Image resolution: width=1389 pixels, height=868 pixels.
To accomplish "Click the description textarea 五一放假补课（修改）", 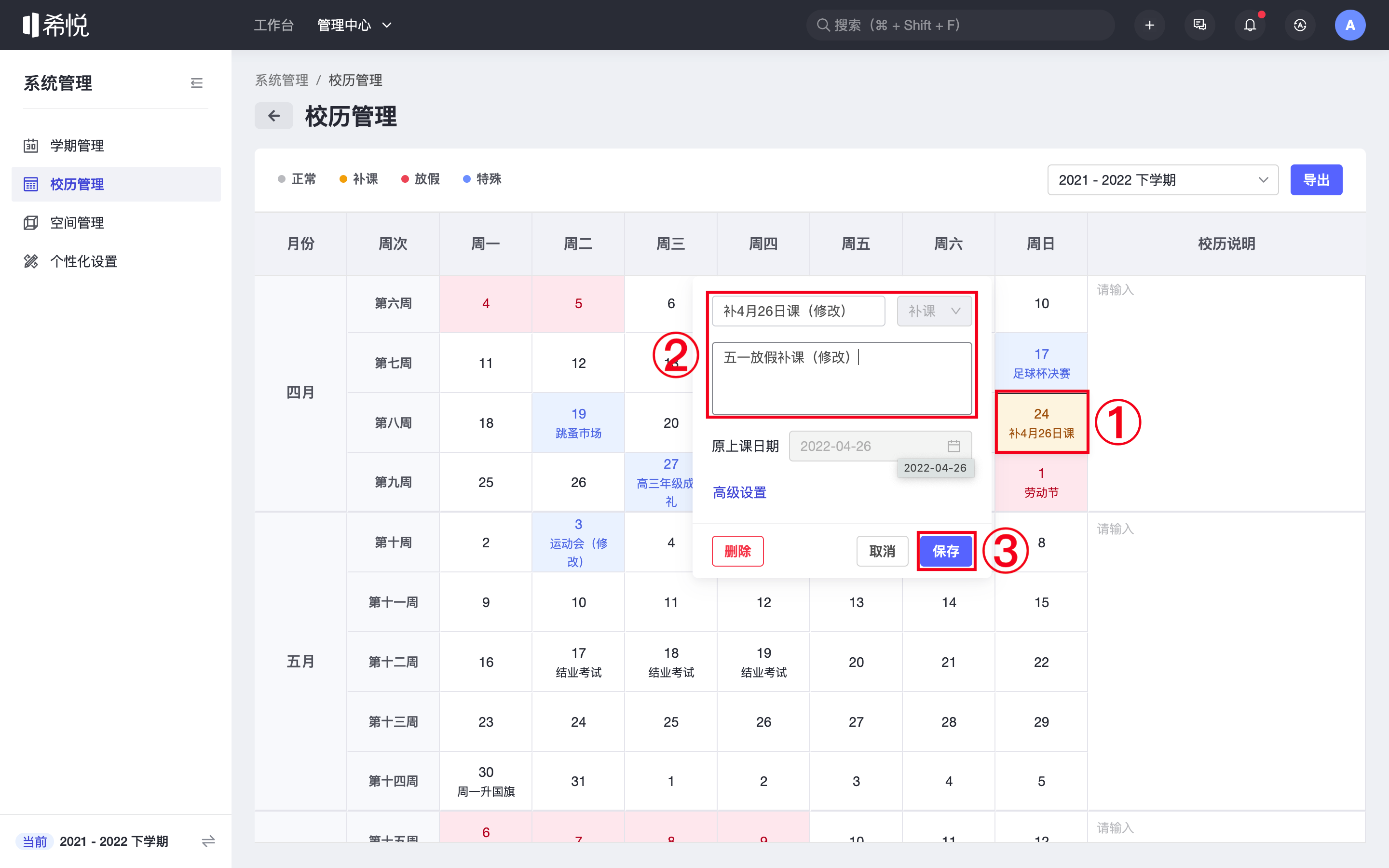I will [x=842, y=379].
